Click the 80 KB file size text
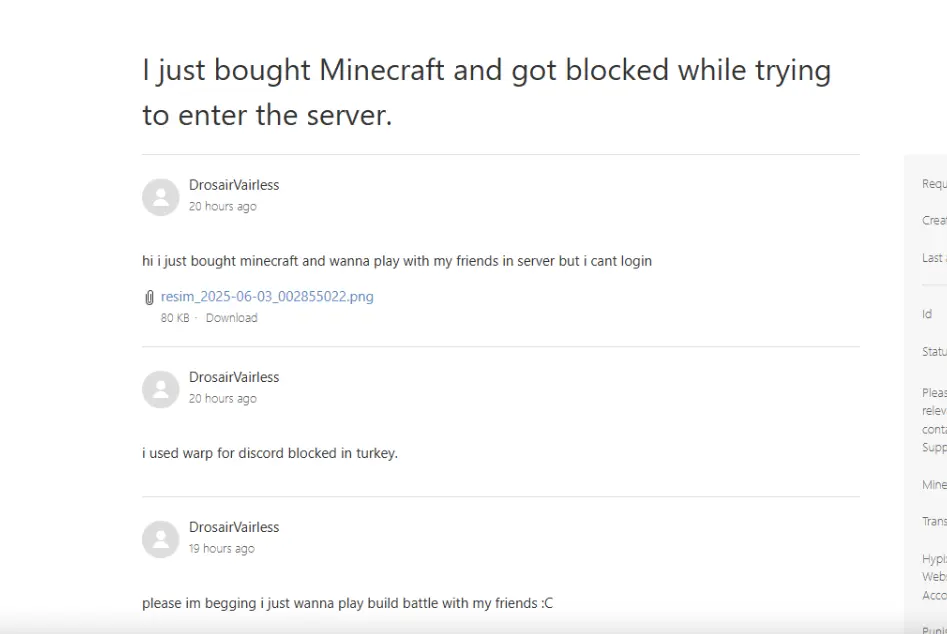This screenshot has height=634, width=947. coord(175,318)
